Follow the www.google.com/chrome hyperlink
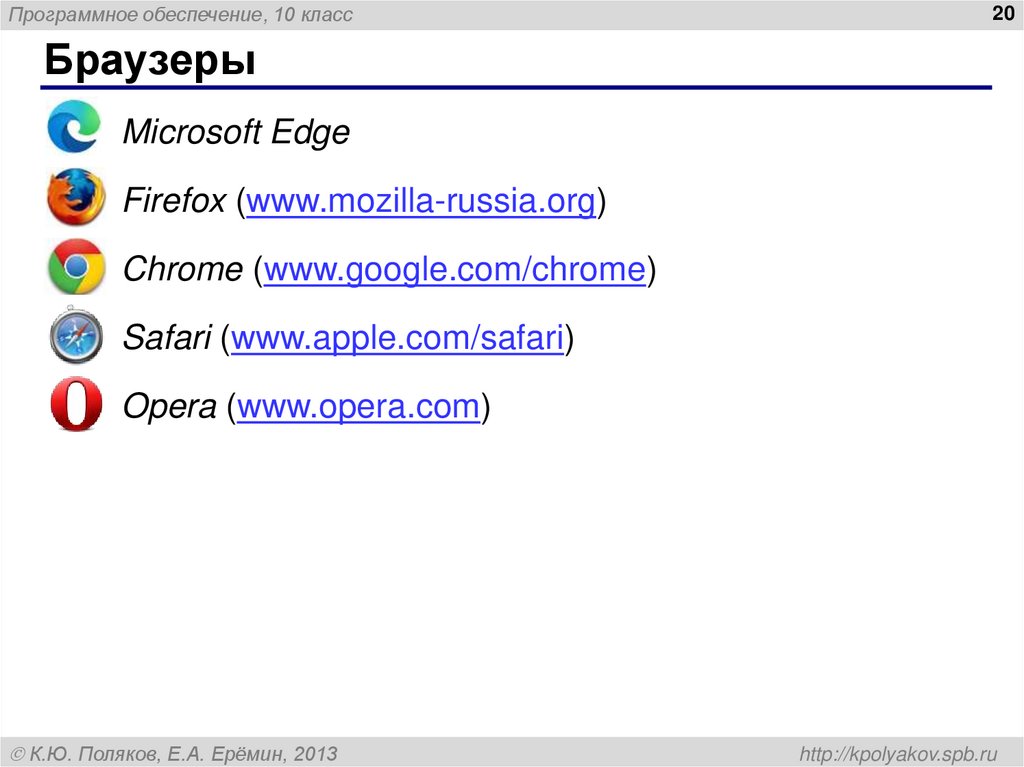The height and width of the screenshot is (767, 1024). (454, 270)
